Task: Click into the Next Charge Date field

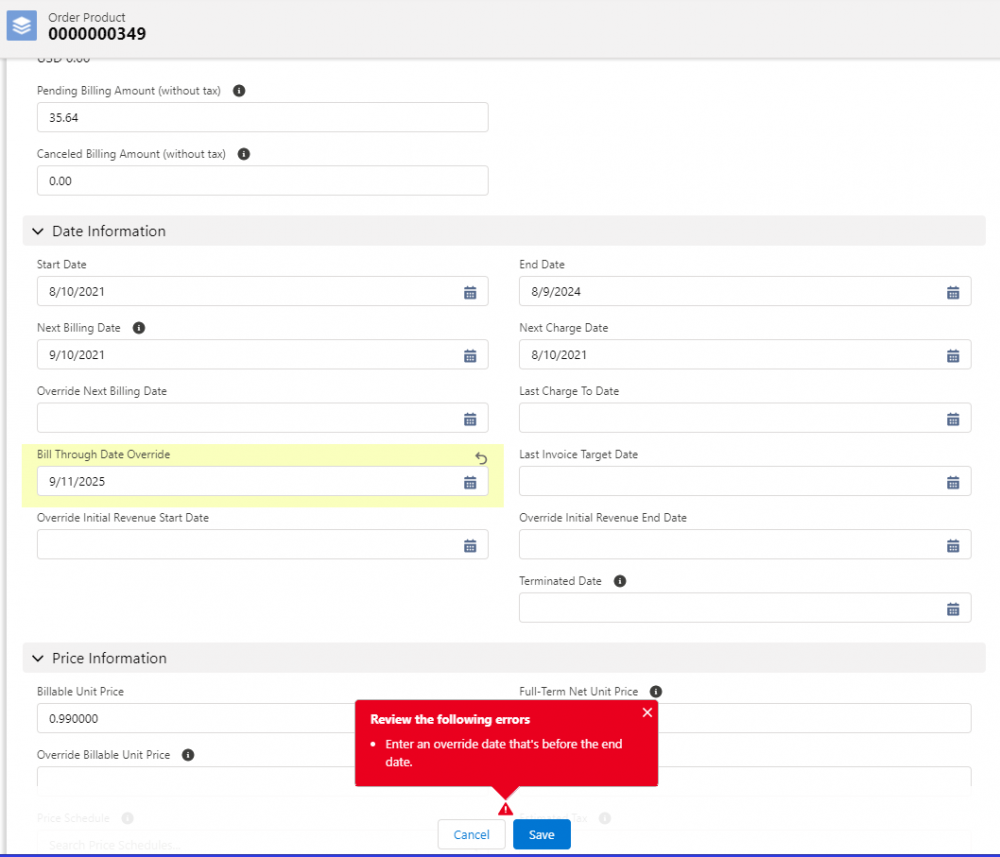Action: 745,355
